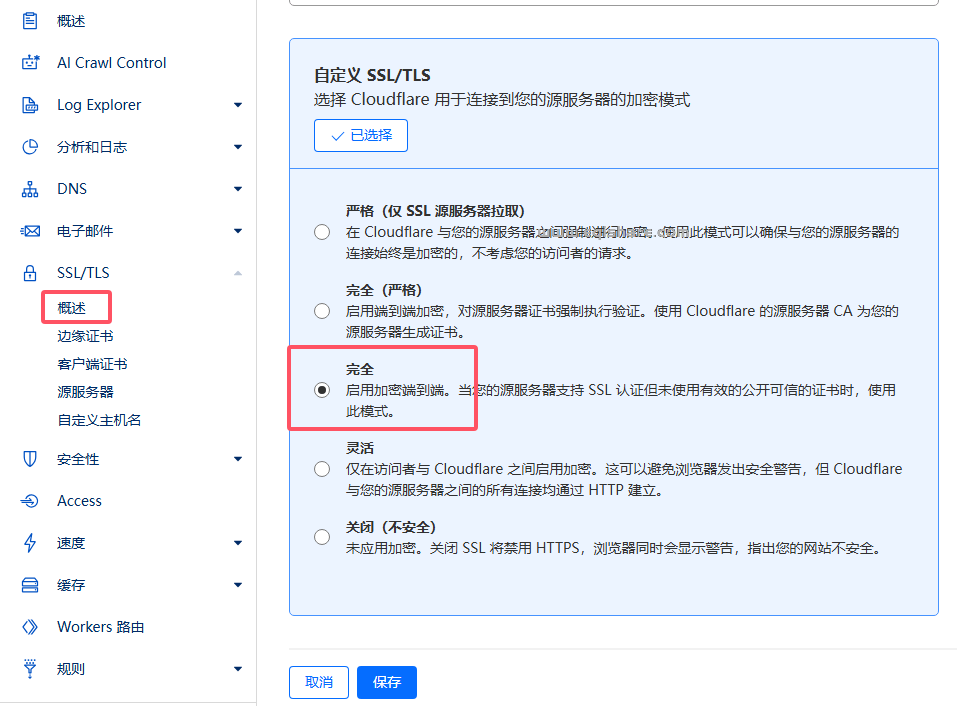Cancel changes with the 取消 button

(x=318, y=682)
